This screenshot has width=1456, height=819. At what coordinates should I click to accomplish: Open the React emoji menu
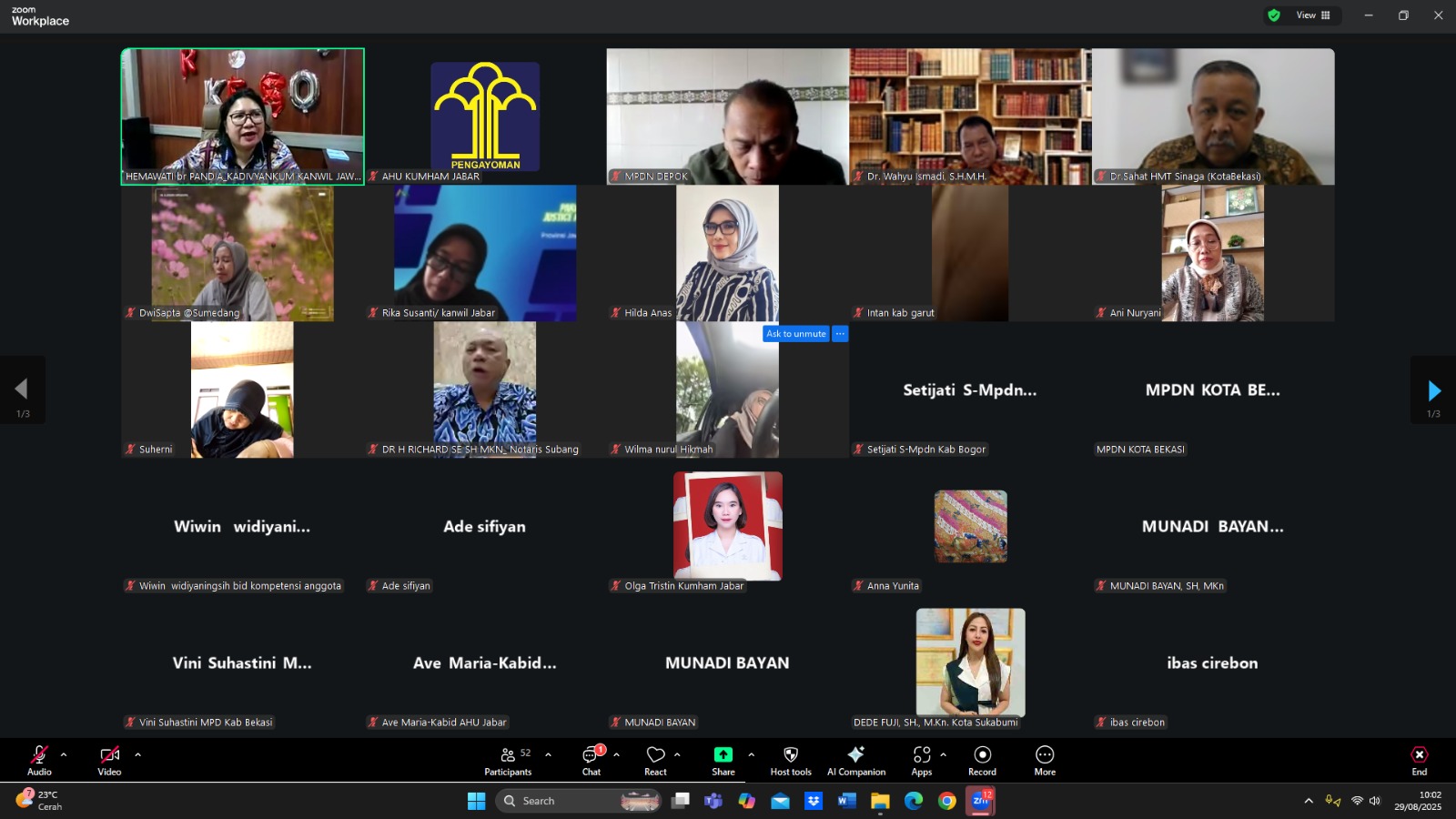coord(655,761)
